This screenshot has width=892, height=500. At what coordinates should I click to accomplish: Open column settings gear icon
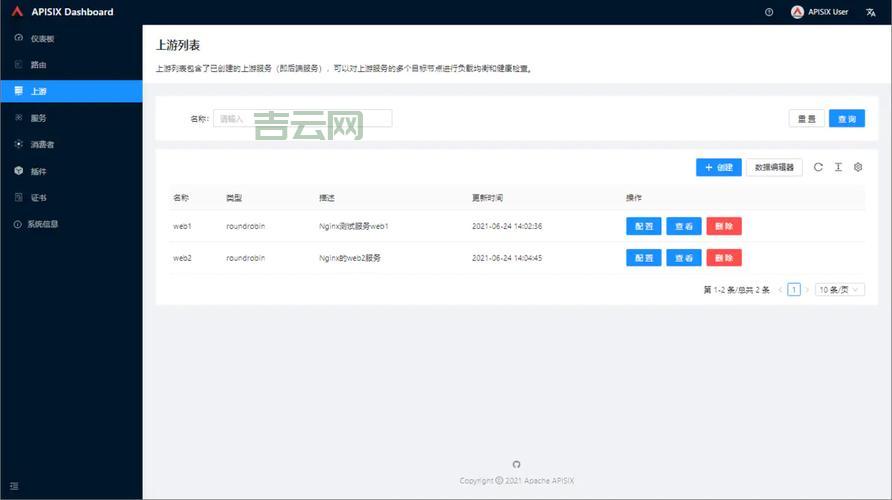(x=858, y=167)
